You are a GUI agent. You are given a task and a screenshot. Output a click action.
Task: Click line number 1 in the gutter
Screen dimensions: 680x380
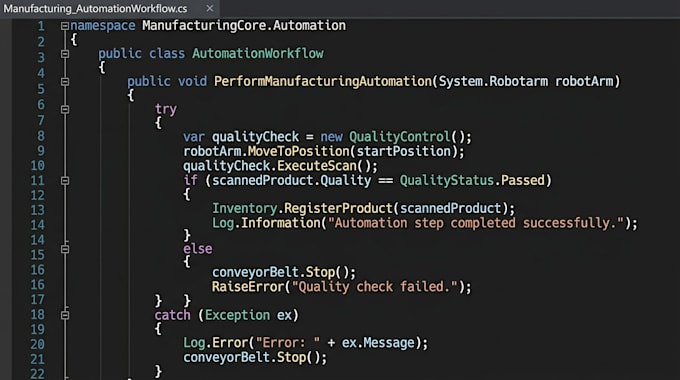[41, 26]
